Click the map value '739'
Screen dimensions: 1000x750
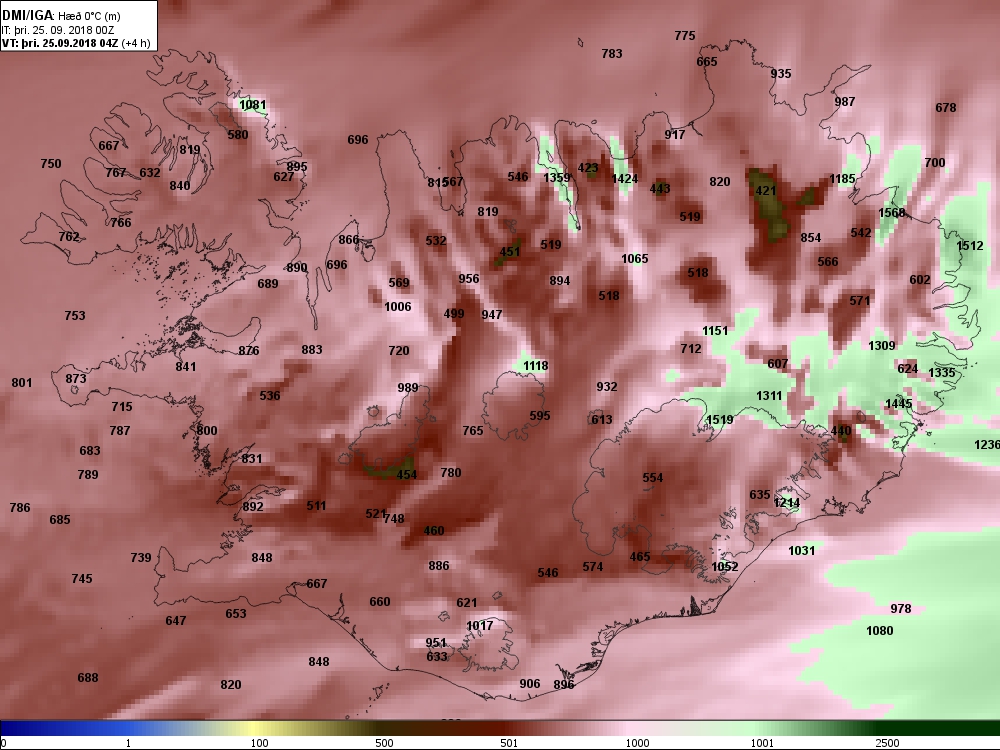(141, 558)
